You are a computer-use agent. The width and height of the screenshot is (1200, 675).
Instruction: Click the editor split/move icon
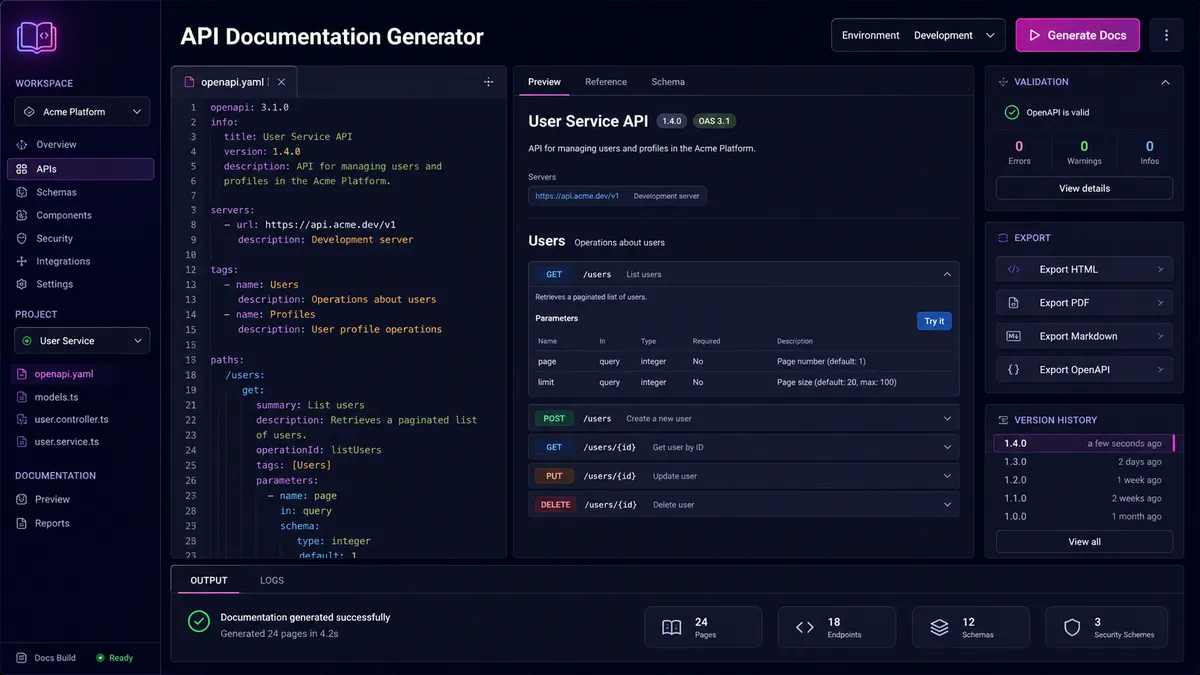point(489,82)
